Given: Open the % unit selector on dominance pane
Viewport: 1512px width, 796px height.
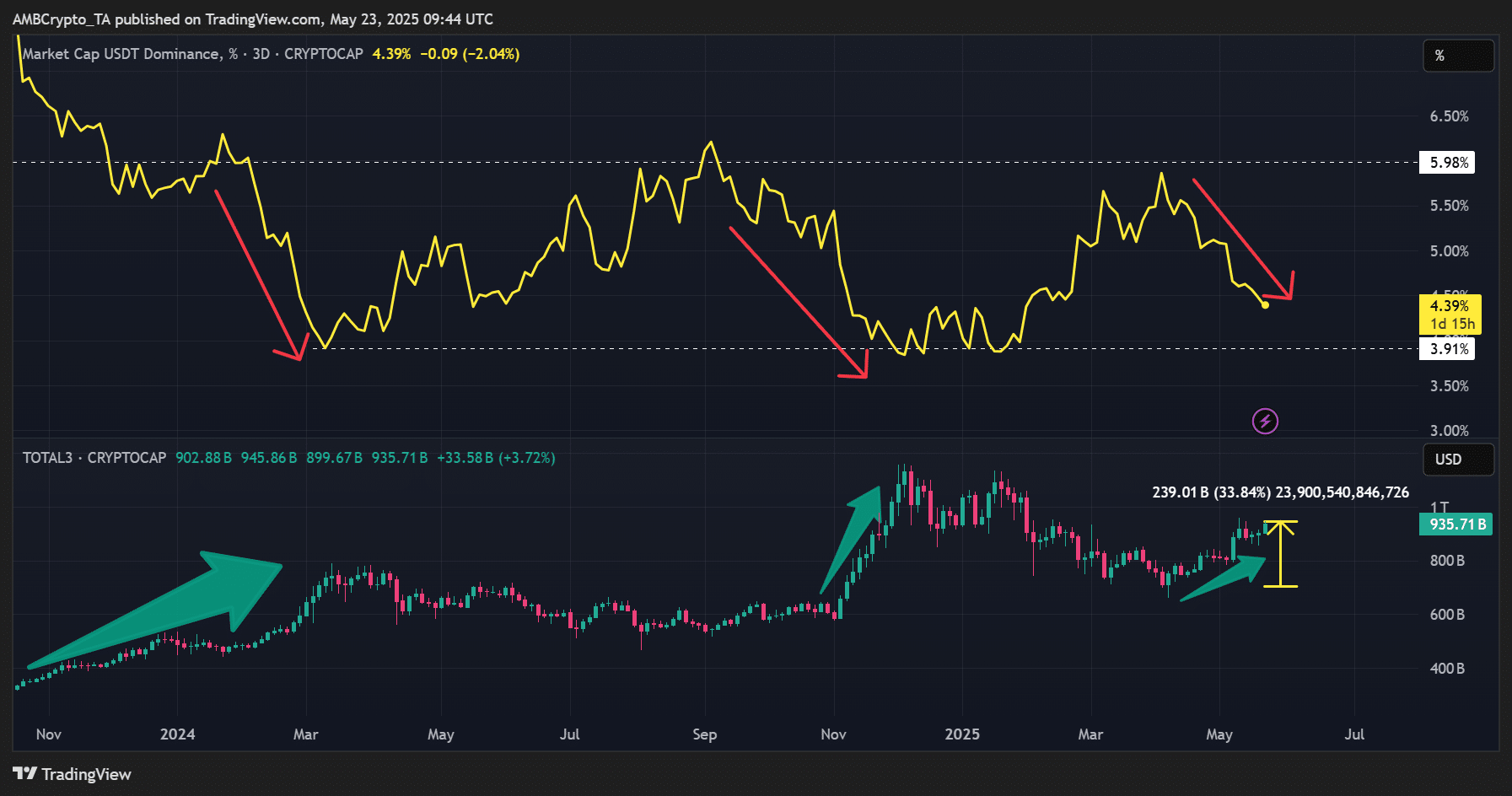Looking at the screenshot, I should click(1458, 56).
